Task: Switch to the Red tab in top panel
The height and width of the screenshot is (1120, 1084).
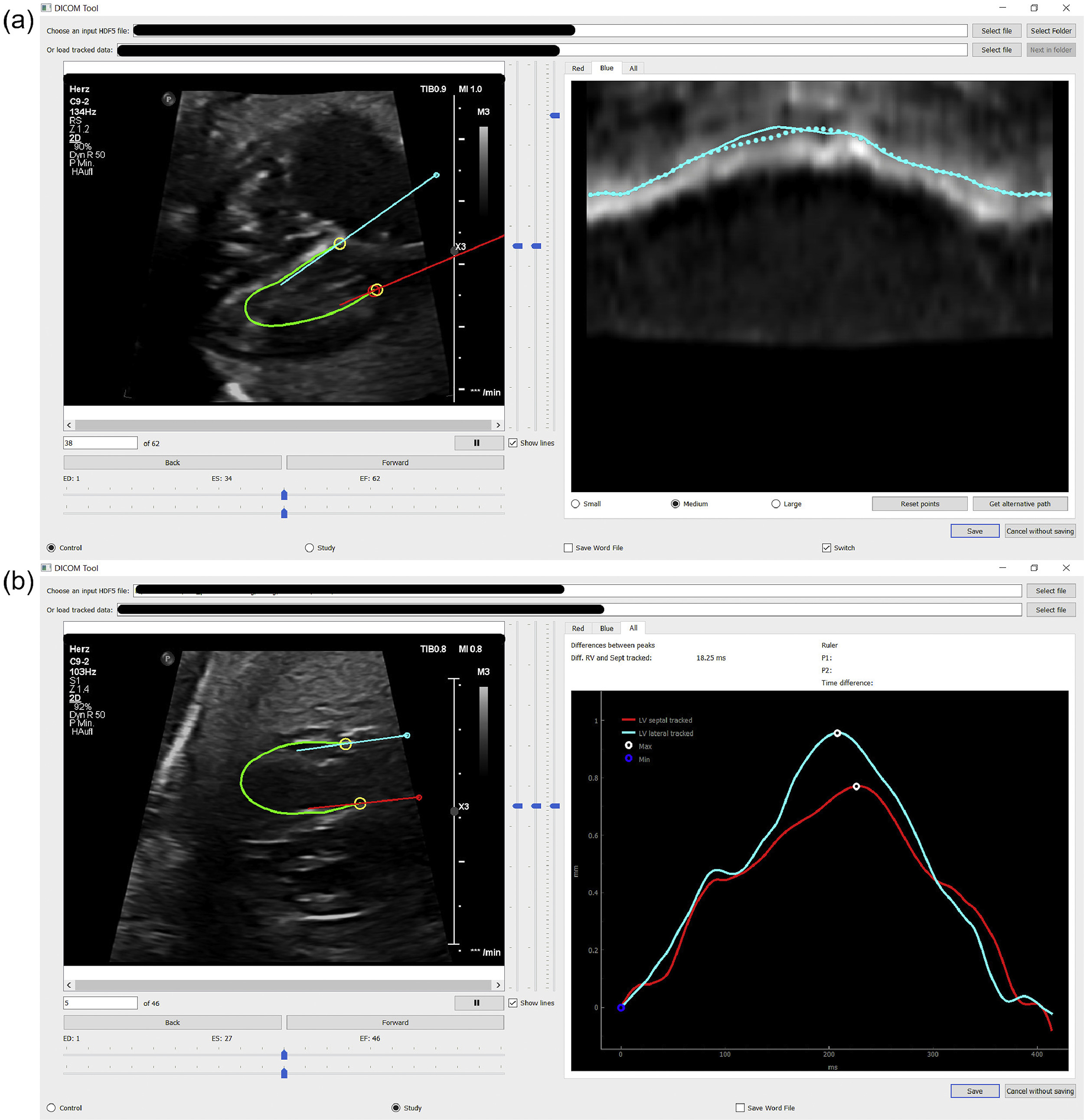Action: (x=578, y=69)
